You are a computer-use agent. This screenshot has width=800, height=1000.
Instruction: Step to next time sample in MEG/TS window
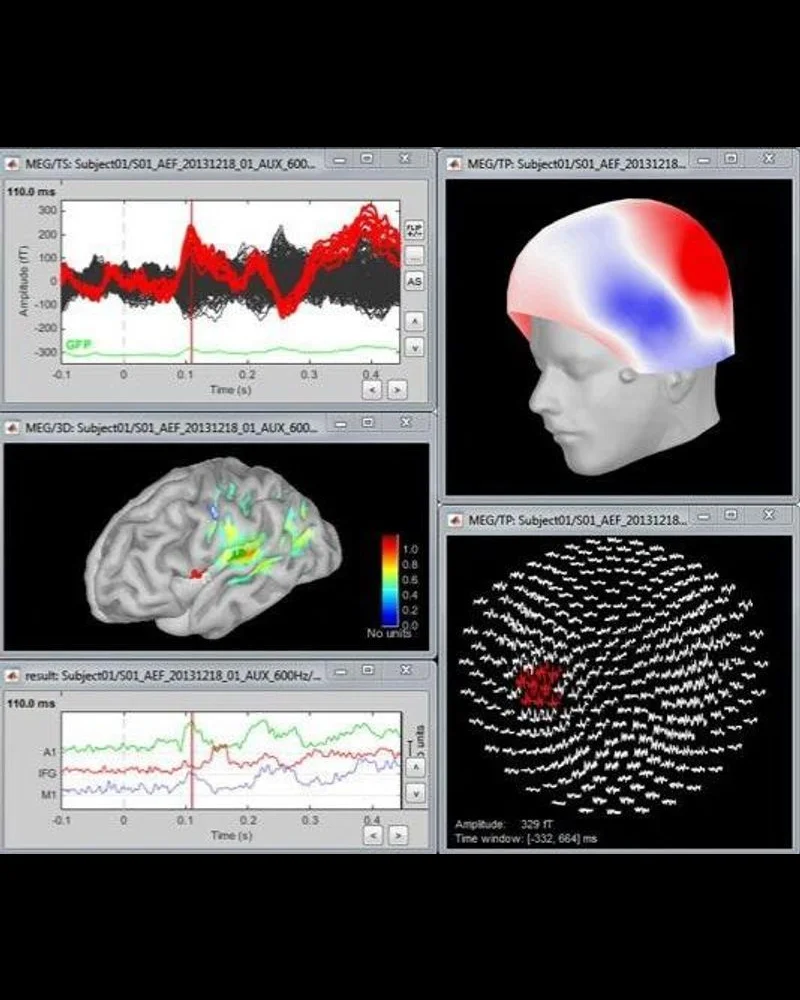pyautogui.click(x=397, y=388)
